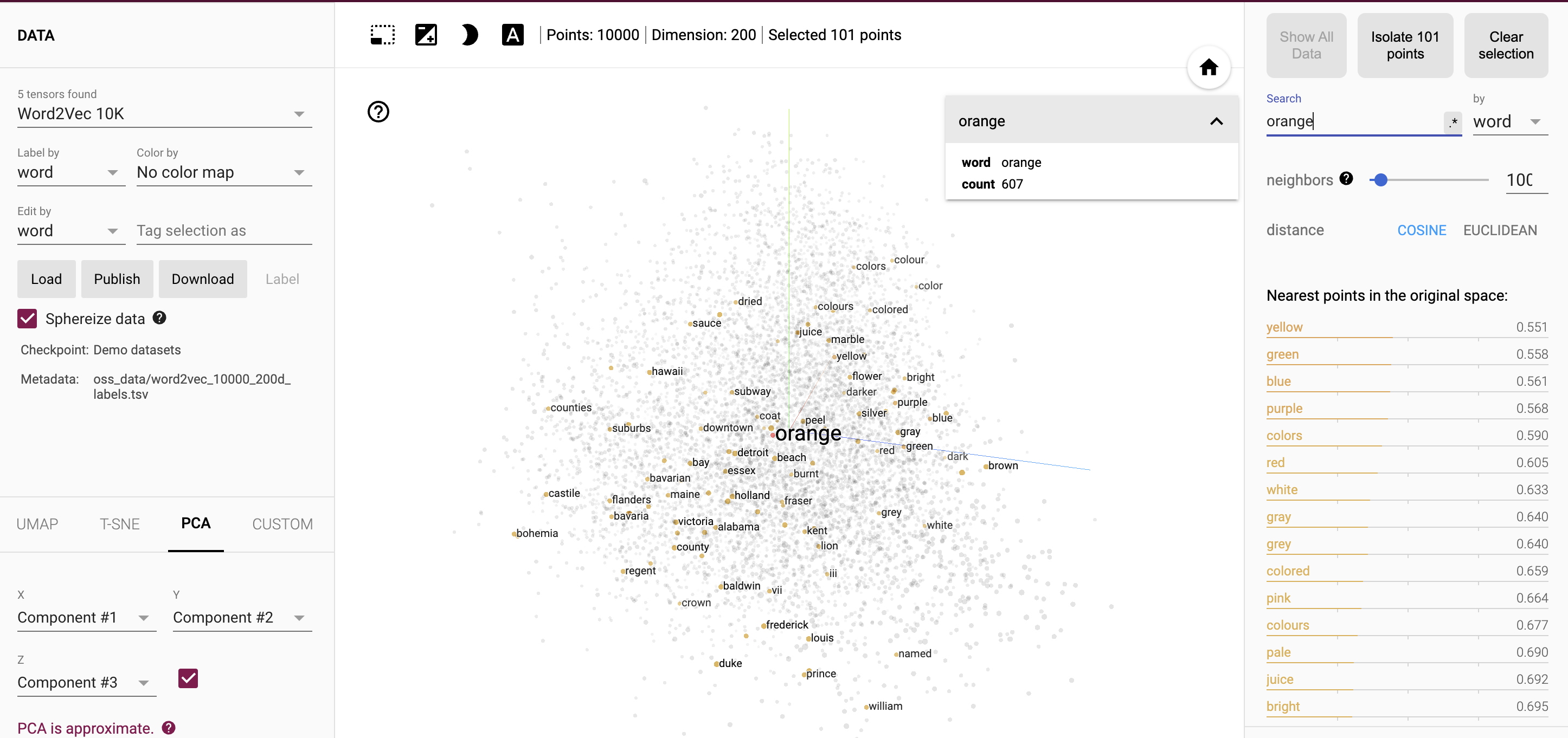Click the night mode/contrast toggle icon
This screenshot has width=1568, height=738.
pyautogui.click(x=467, y=35)
